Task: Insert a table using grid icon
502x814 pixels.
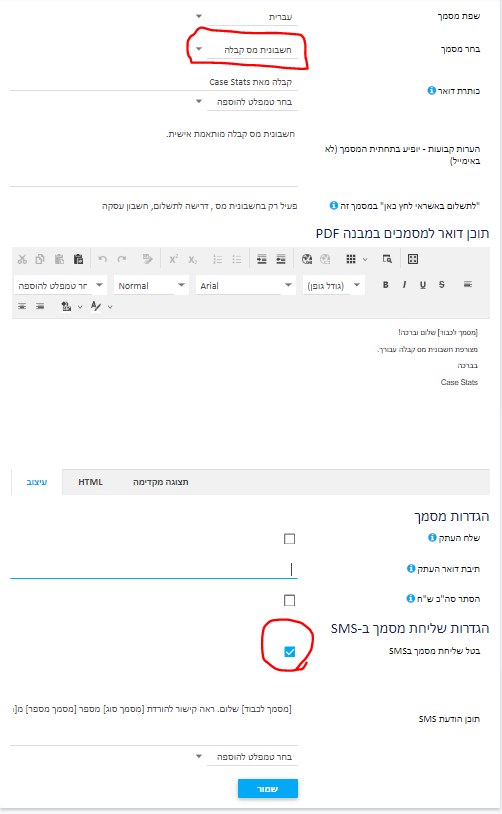Action: click(x=351, y=259)
